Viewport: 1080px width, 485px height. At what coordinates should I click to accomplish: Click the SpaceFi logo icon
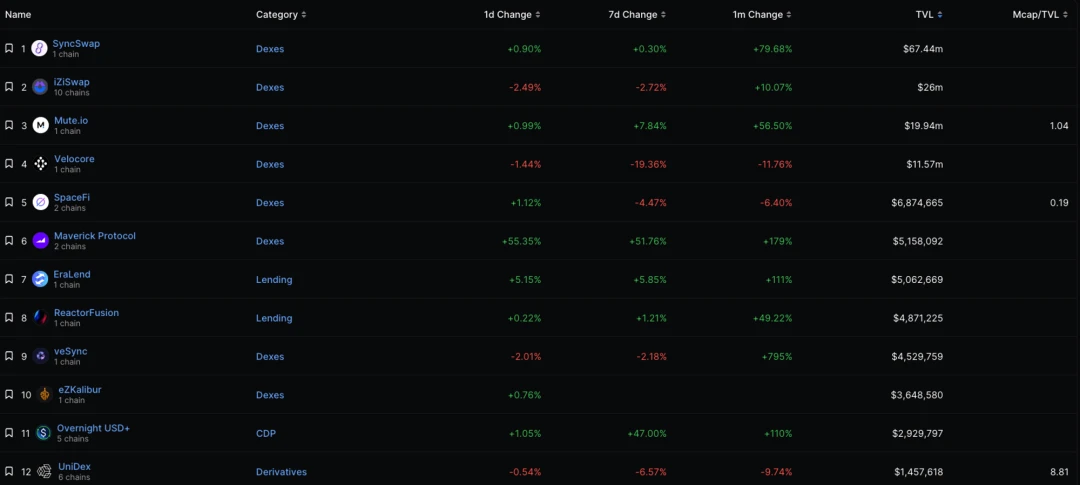tap(40, 202)
